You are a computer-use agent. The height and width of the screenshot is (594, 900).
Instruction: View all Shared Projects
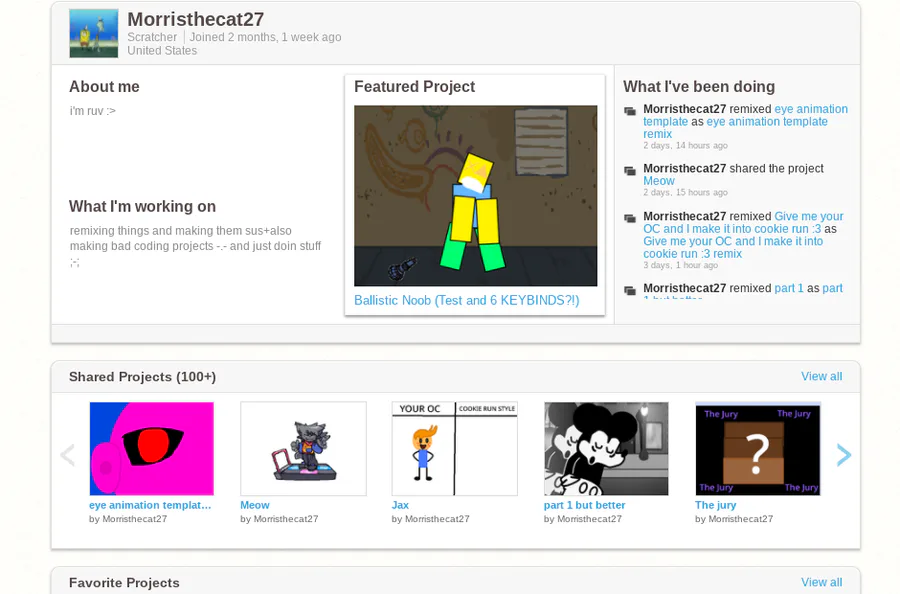[x=821, y=376]
